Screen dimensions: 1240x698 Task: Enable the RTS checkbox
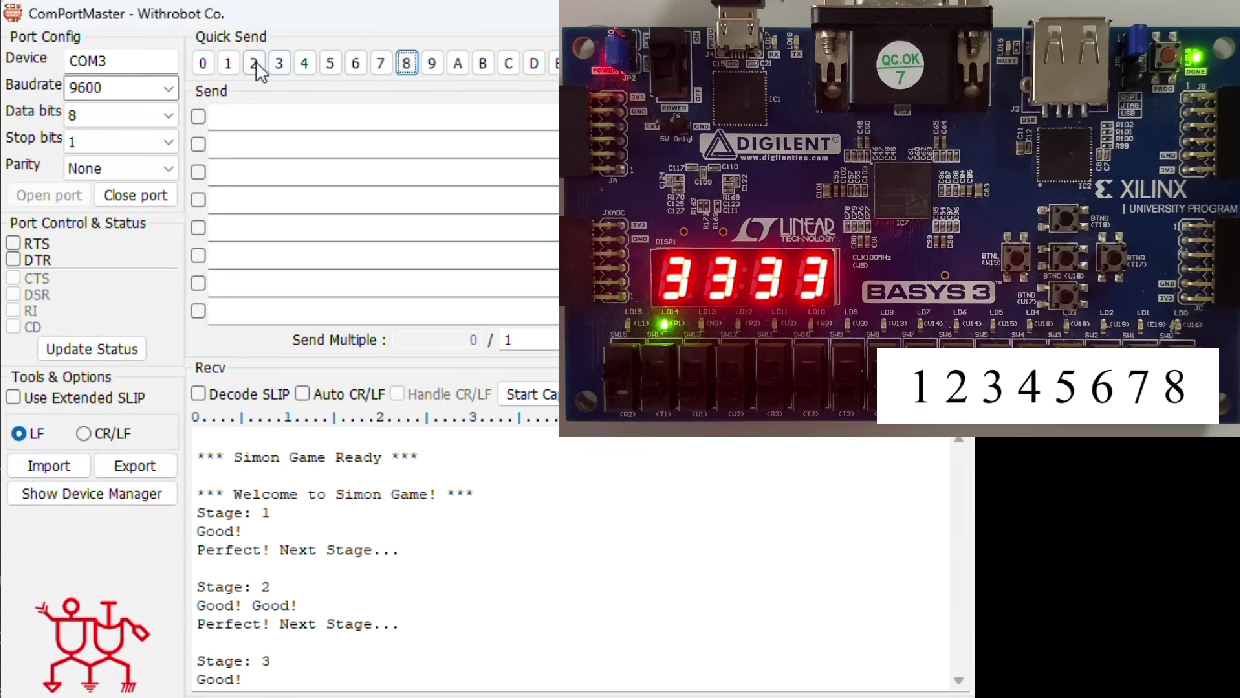[14, 243]
